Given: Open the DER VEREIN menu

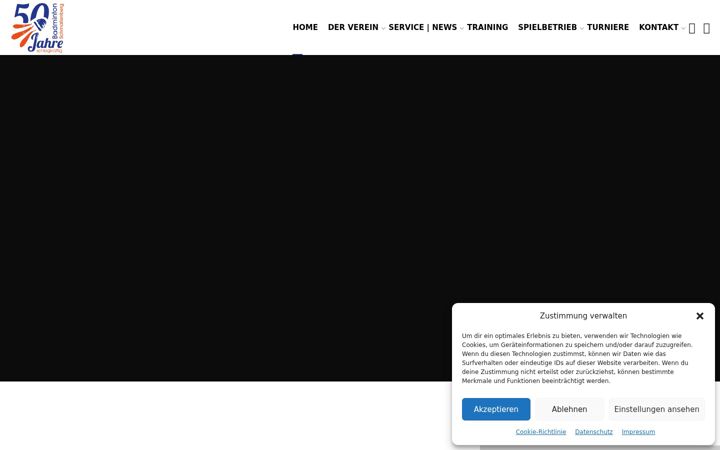Looking at the screenshot, I should point(353,27).
